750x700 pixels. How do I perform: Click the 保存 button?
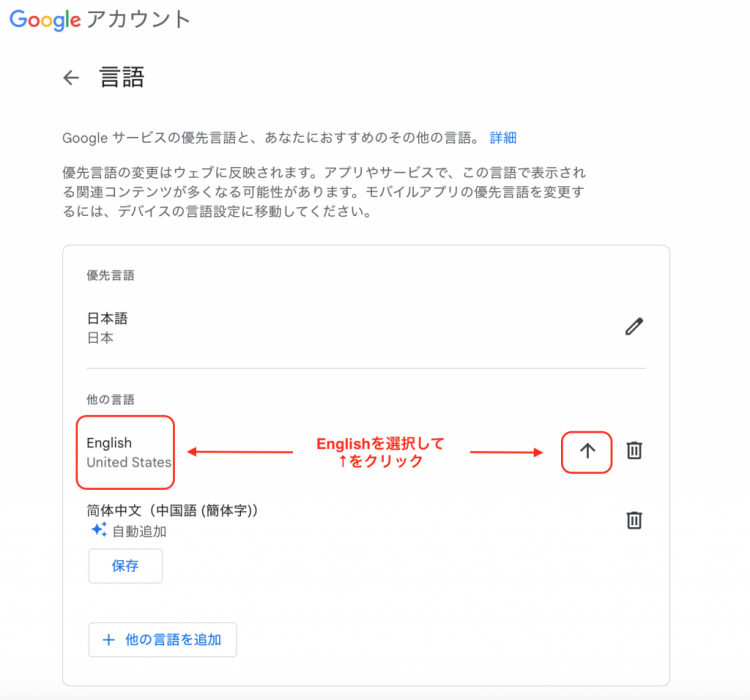tap(125, 566)
